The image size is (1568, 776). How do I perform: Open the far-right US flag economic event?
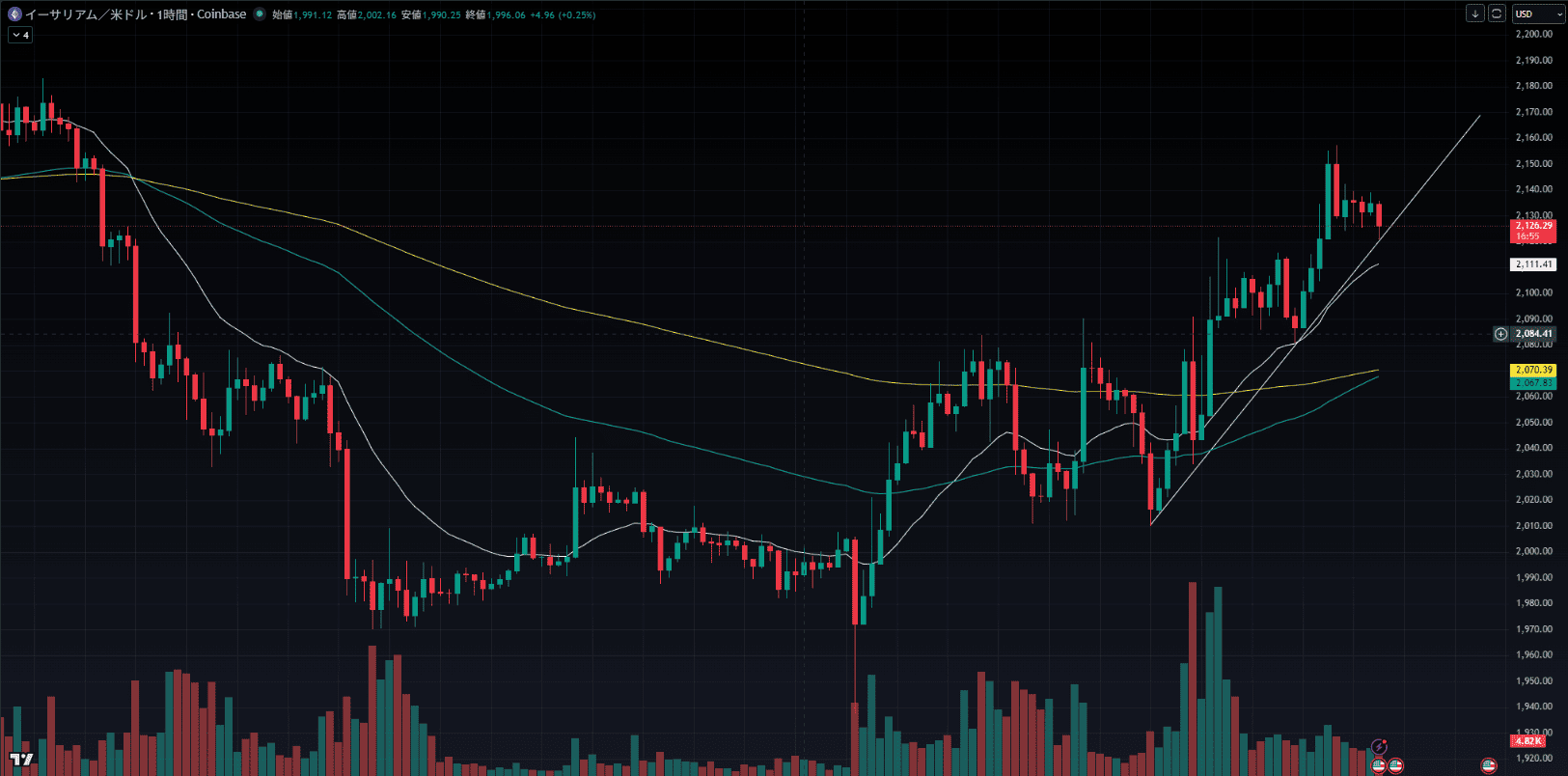(x=1488, y=765)
